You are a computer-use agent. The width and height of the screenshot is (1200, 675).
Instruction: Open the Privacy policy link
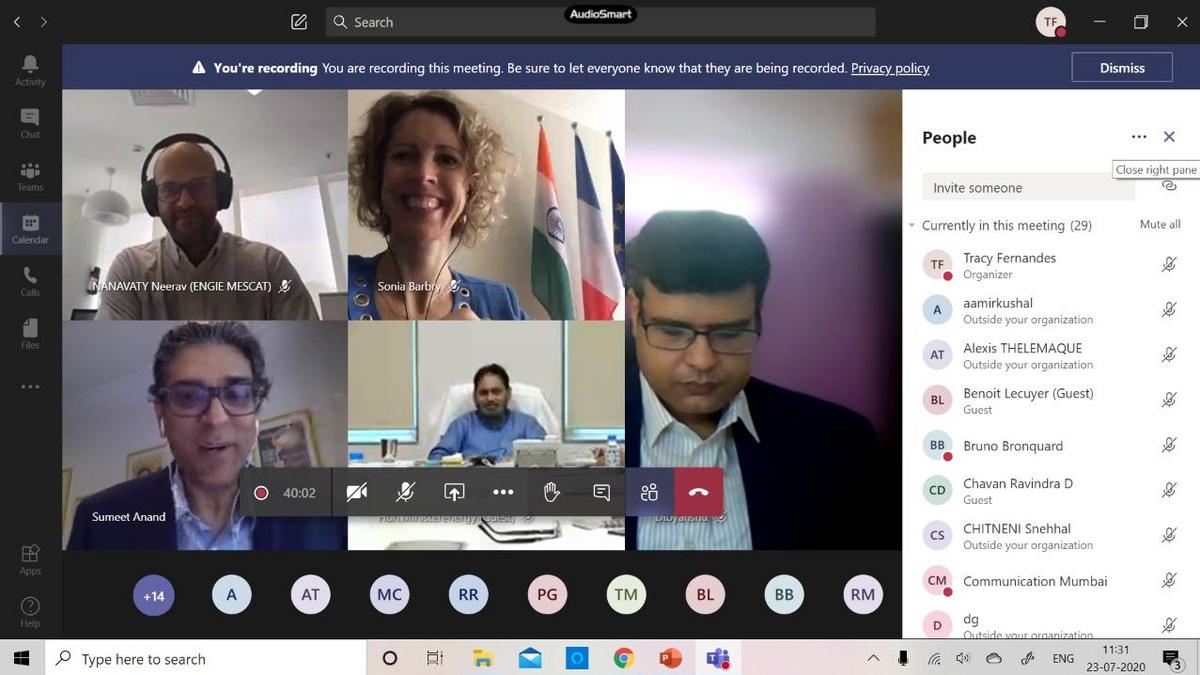point(889,68)
